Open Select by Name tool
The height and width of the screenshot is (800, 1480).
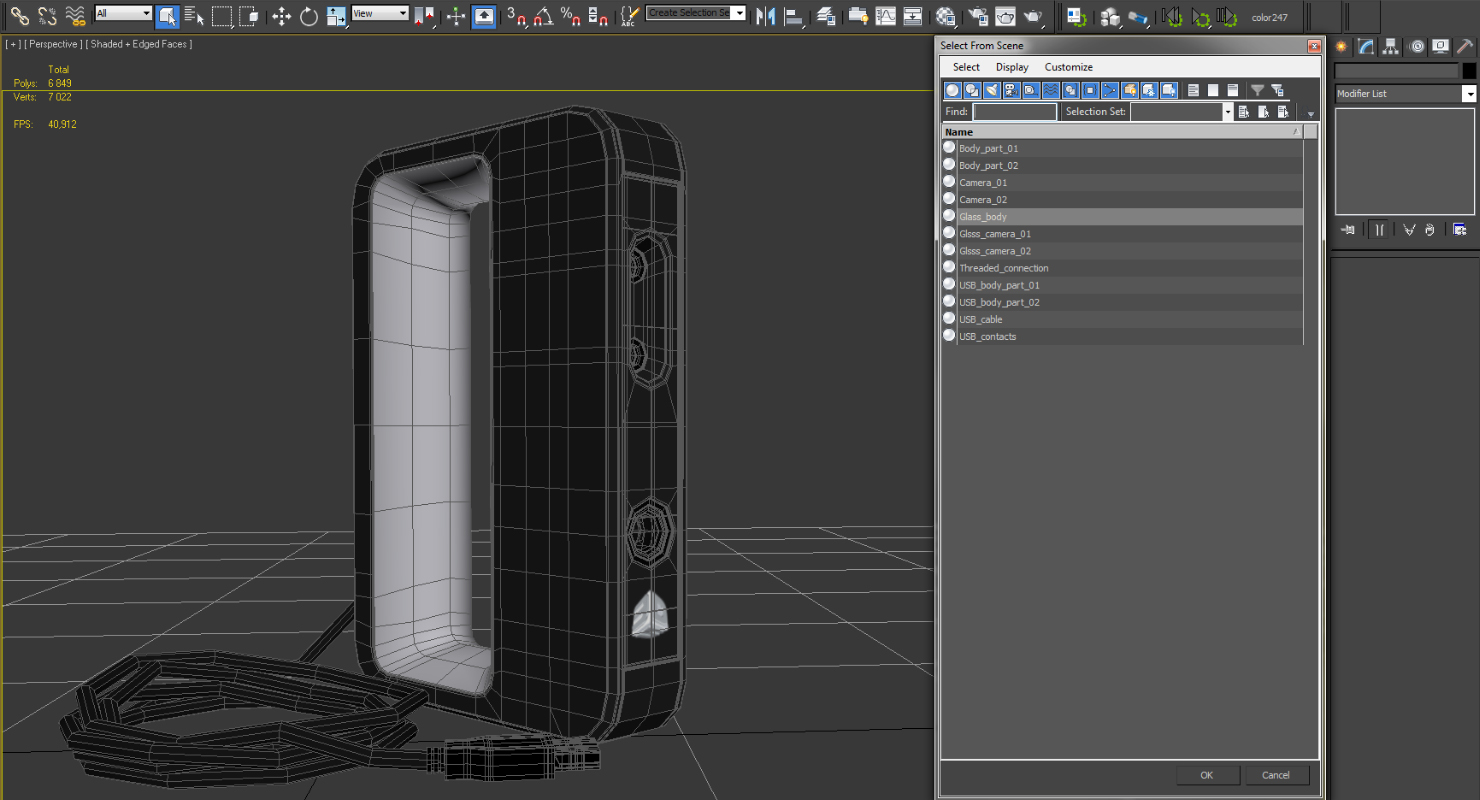click(x=194, y=16)
